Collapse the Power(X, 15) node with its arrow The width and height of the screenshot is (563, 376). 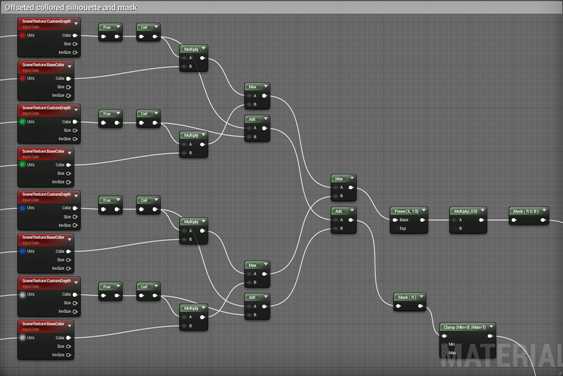424,210
